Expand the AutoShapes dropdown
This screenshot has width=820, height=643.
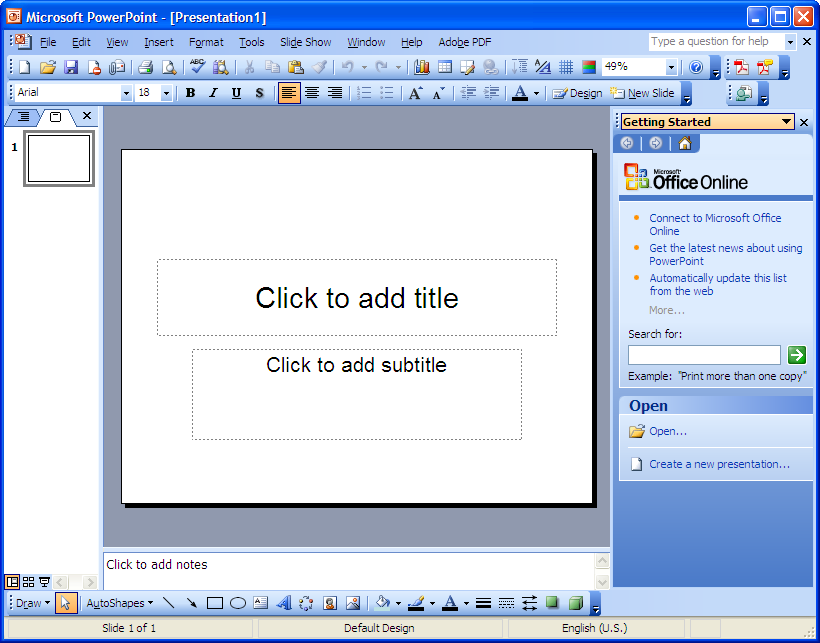click(x=120, y=603)
